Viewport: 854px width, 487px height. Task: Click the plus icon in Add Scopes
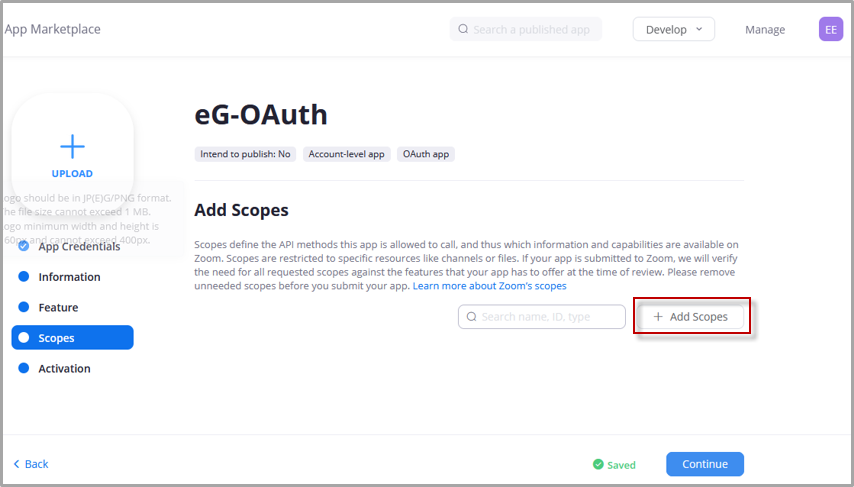[658, 316]
